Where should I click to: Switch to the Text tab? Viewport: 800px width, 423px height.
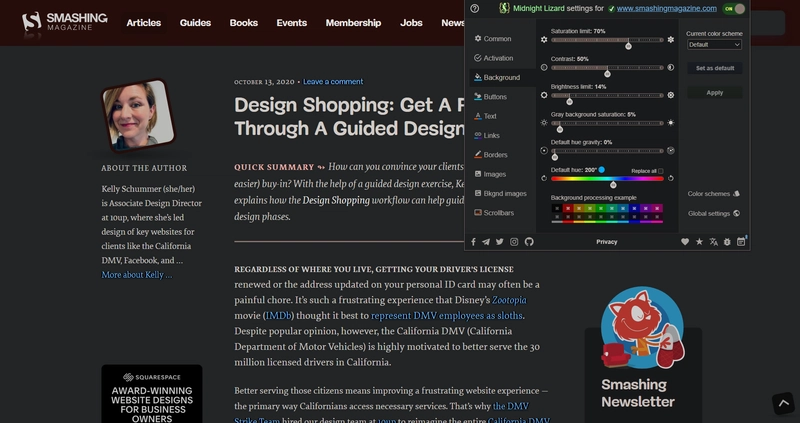click(x=502, y=116)
